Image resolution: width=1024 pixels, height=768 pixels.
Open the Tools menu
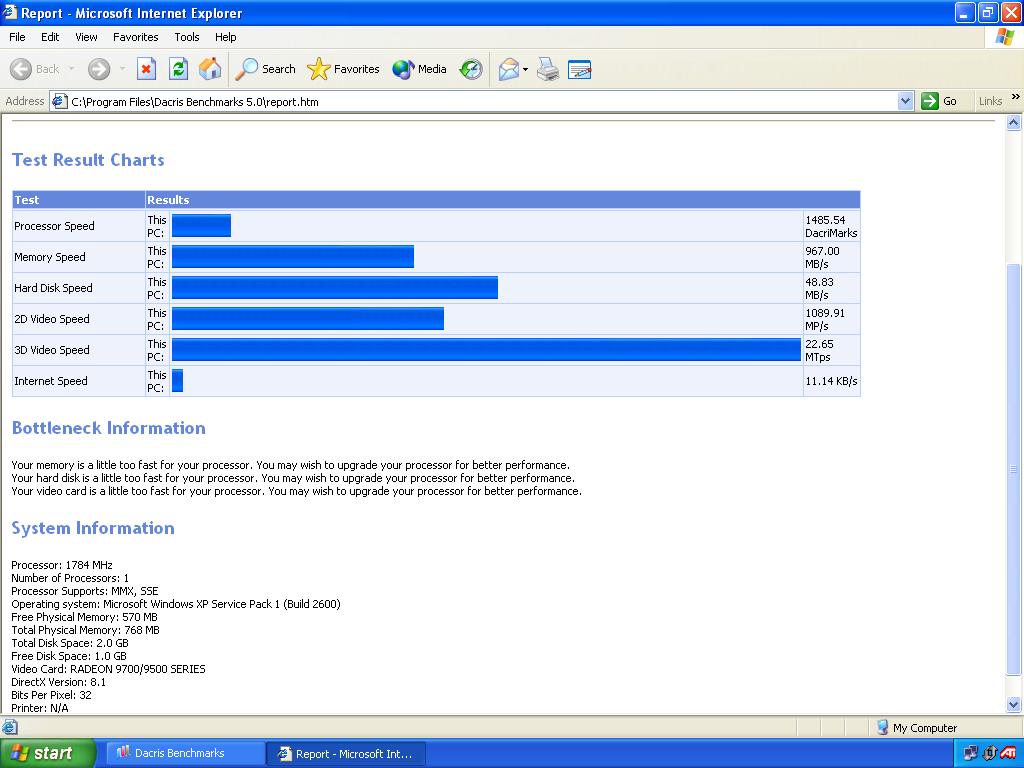click(x=186, y=37)
